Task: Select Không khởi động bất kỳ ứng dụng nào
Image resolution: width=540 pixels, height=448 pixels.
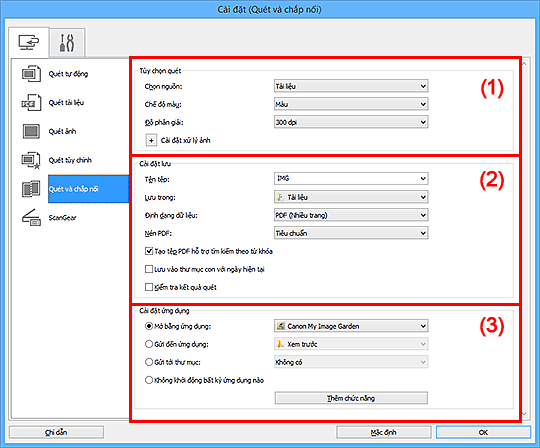Action: (x=149, y=380)
